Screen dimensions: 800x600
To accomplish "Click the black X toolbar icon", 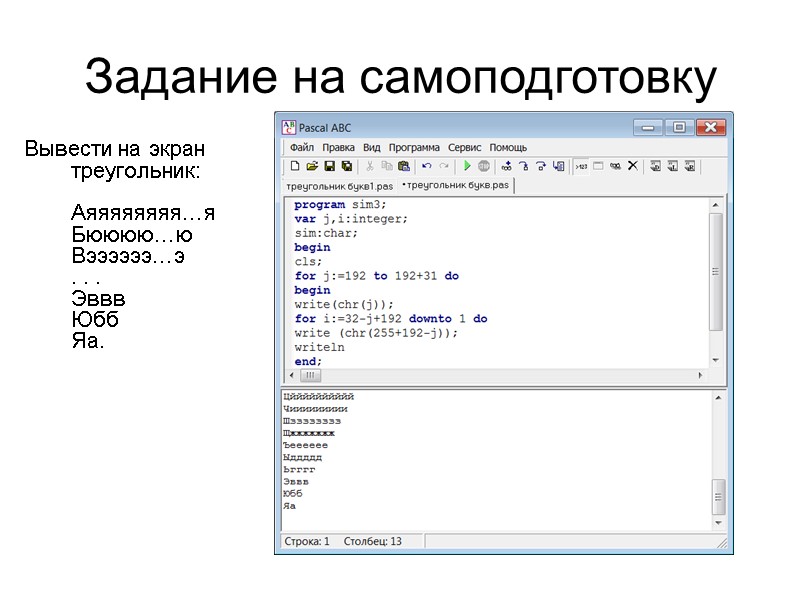I will [x=633, y=165].
